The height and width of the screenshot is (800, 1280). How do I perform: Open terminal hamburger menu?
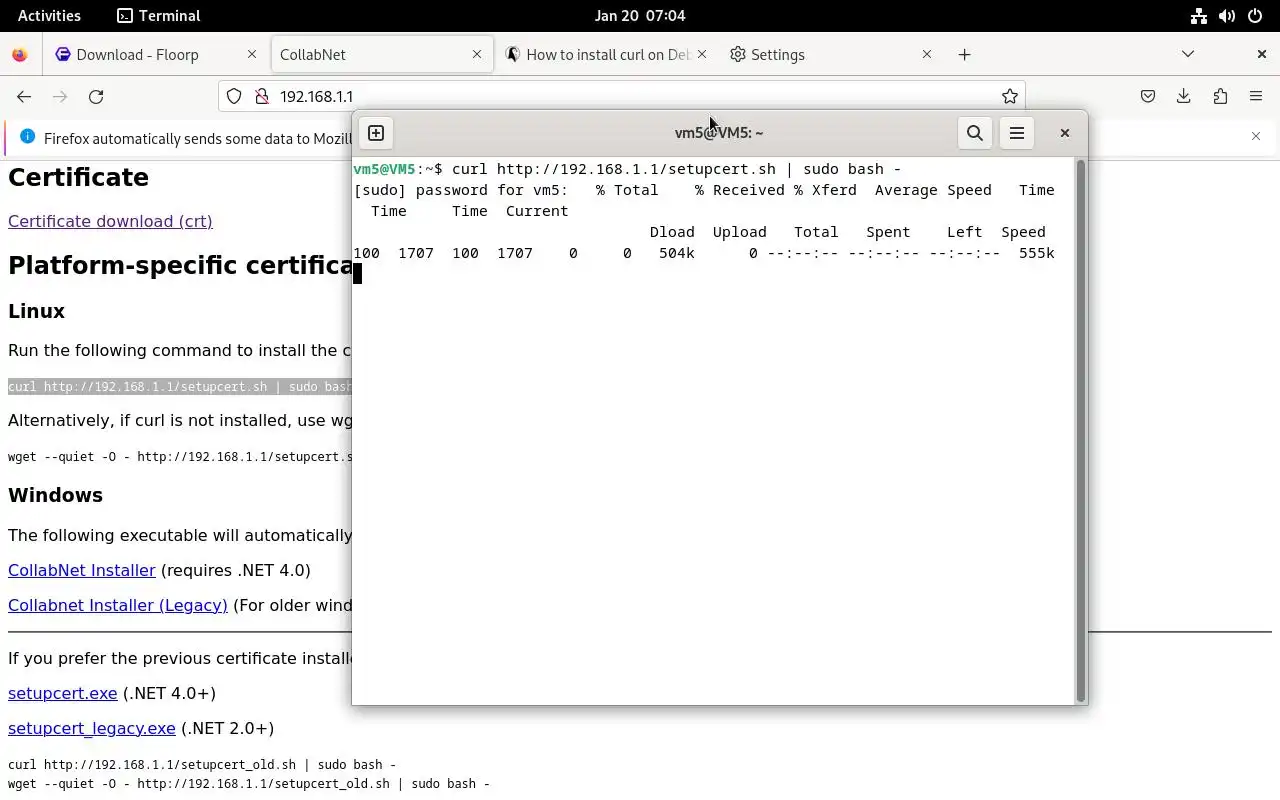tap(1017, 133)
